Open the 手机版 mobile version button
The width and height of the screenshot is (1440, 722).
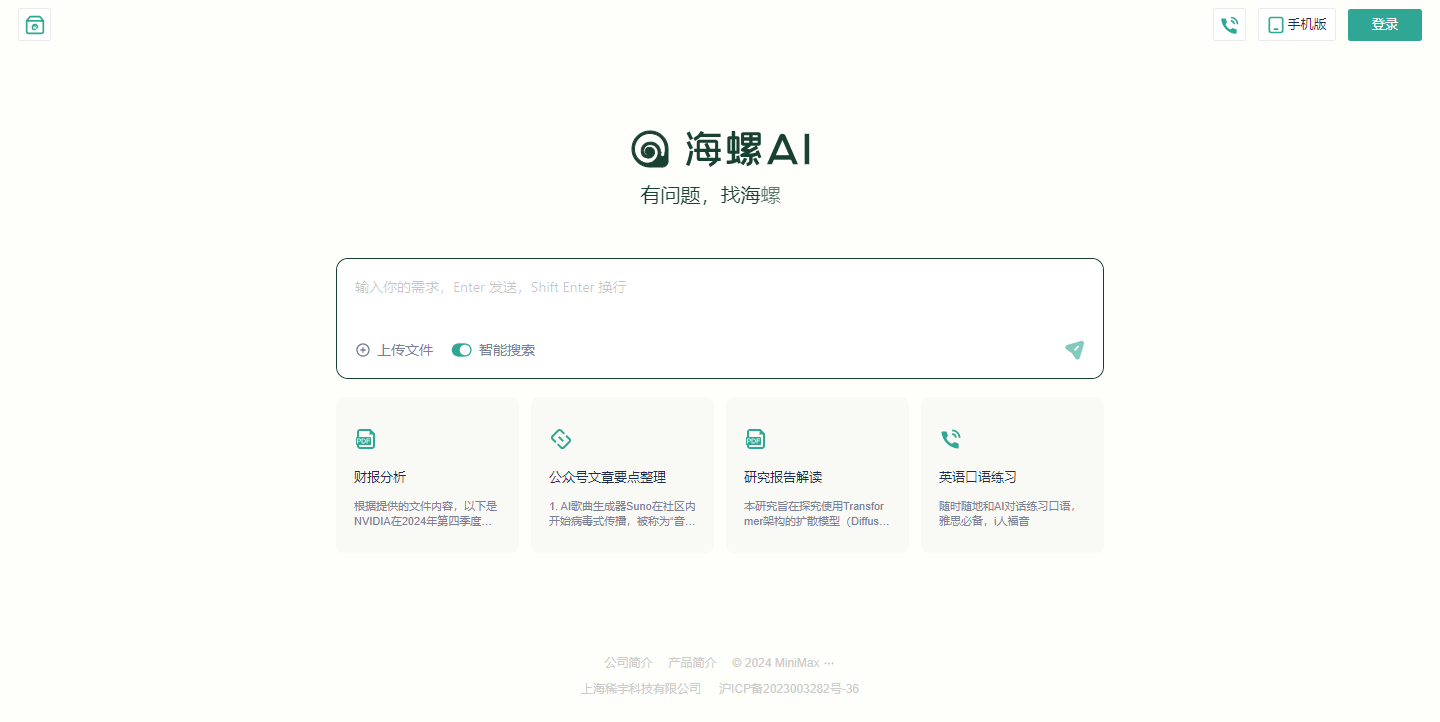coord(1297,25)
